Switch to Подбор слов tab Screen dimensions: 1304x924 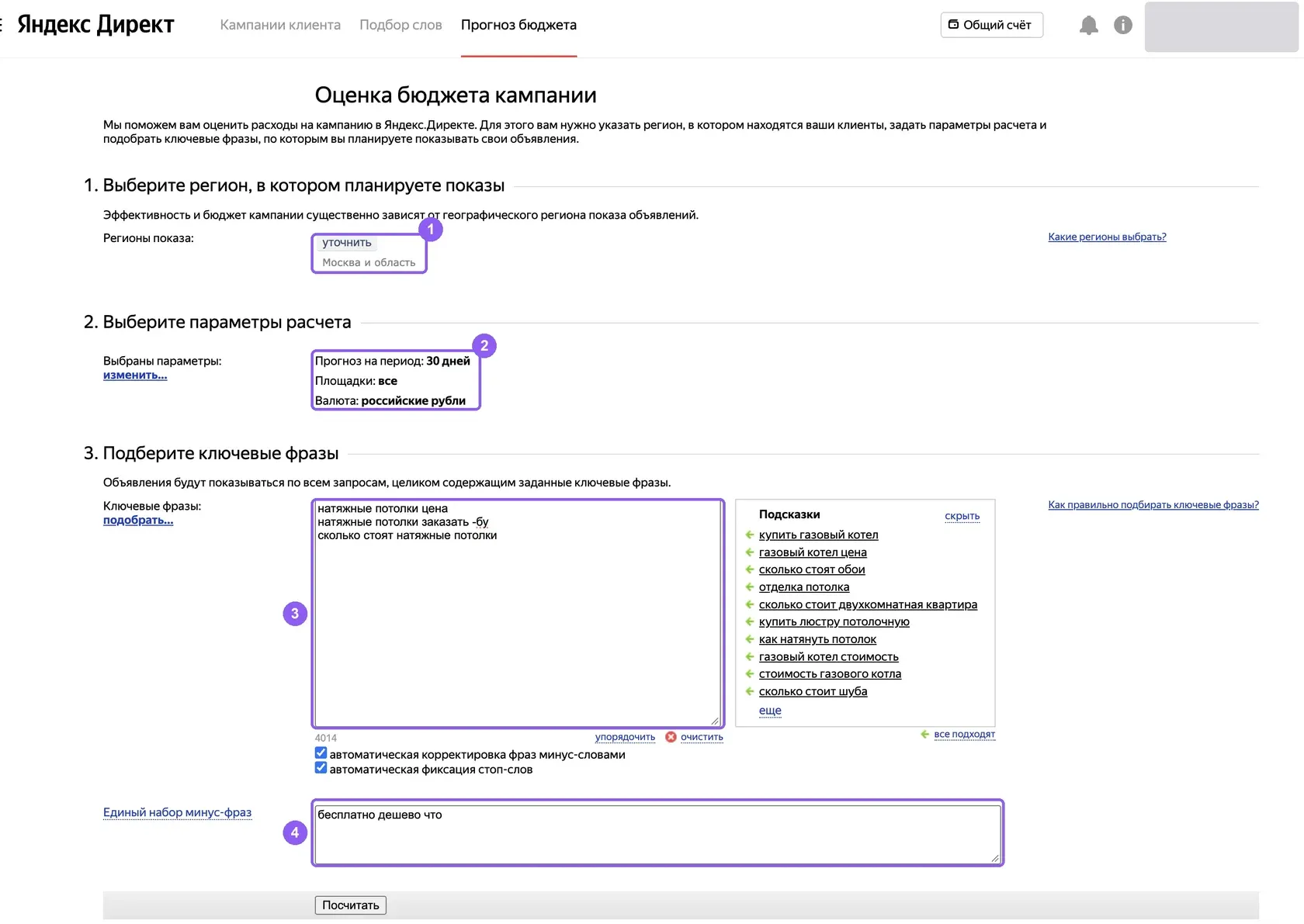[x=401, y=25]
